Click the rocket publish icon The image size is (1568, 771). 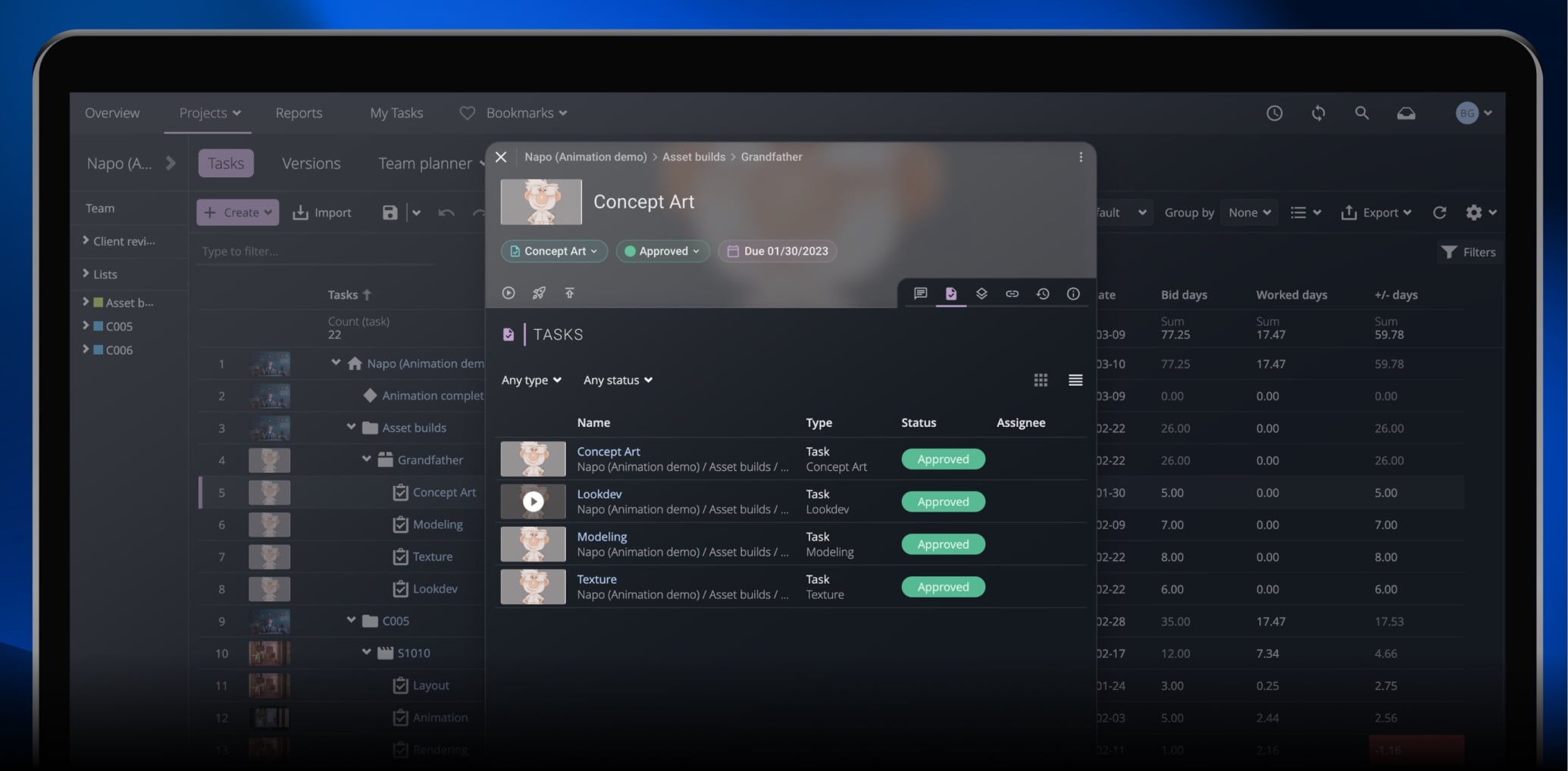[x=539, y=293]
